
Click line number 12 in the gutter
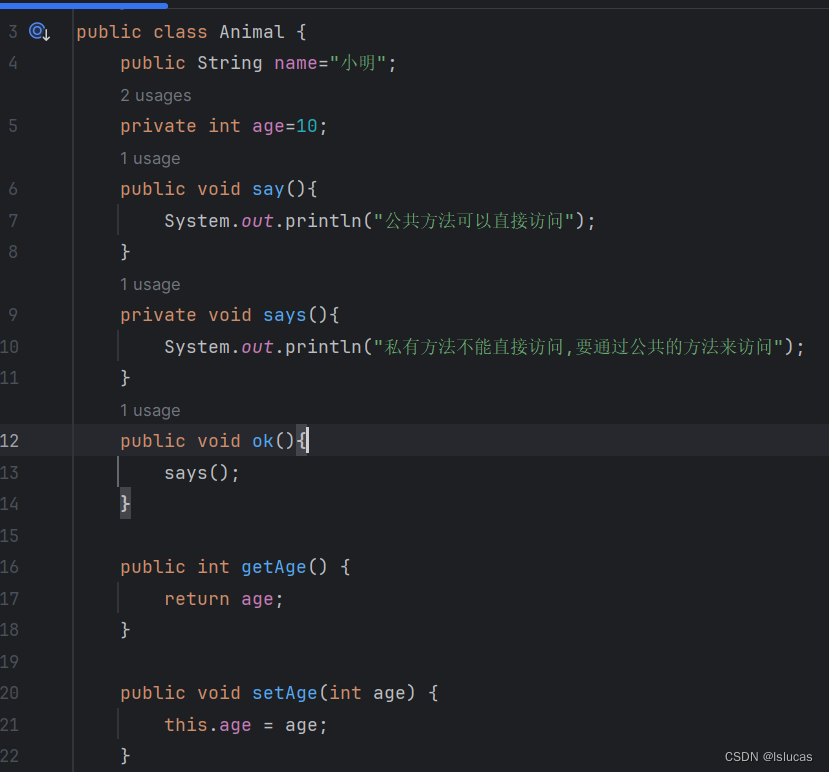point(10,441)
